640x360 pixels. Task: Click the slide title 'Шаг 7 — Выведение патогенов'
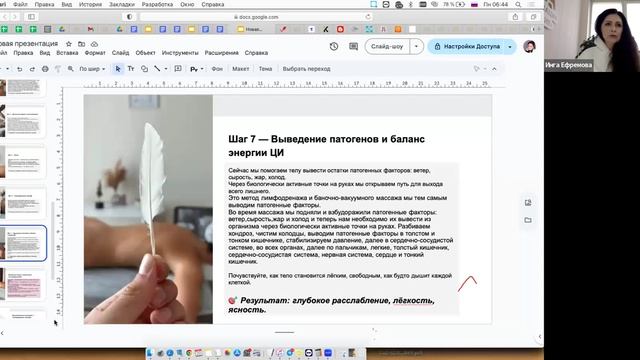326,146
